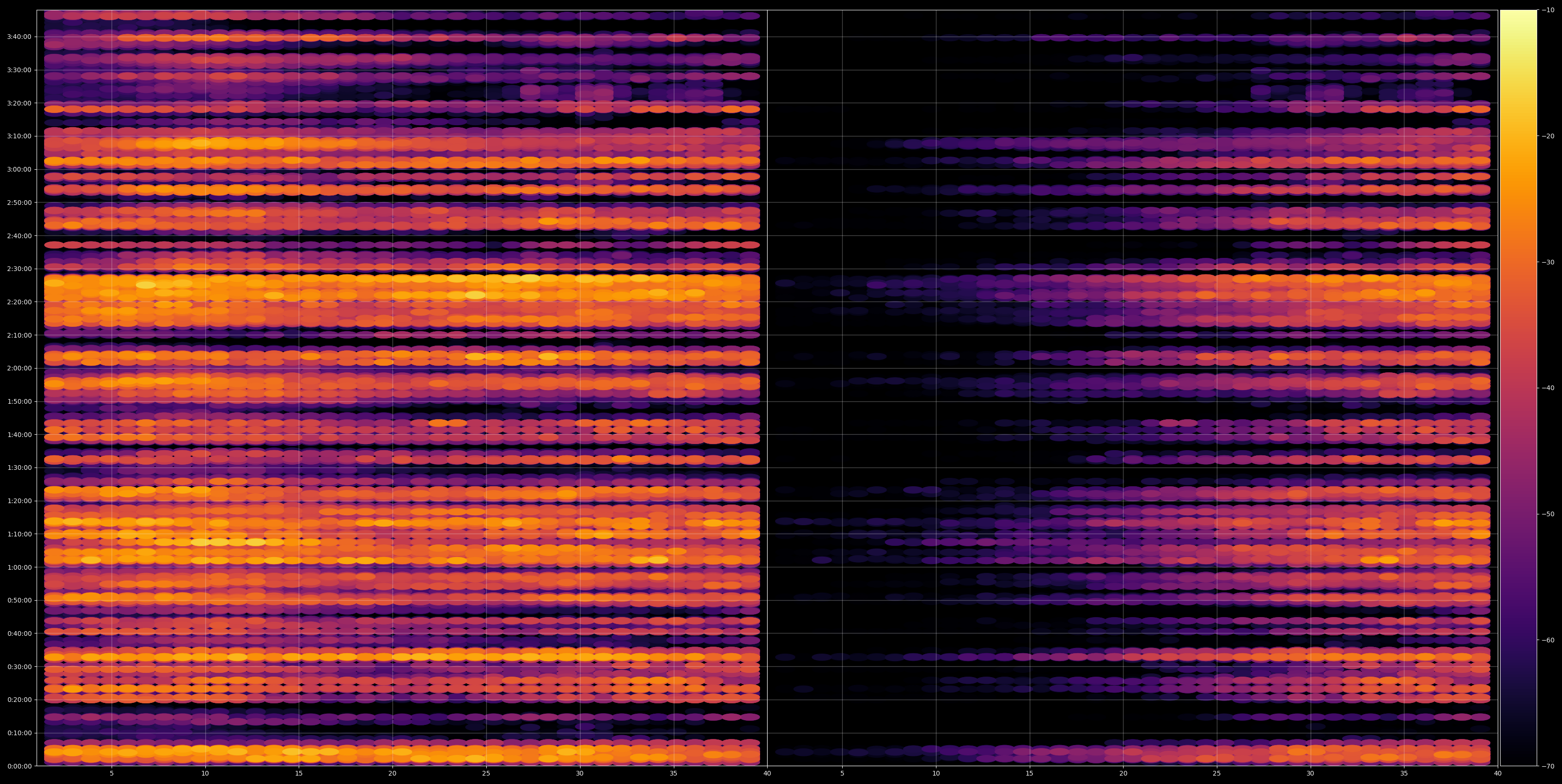
Task: Click the −20 colorbar scale label
Action: [1549, 136]
